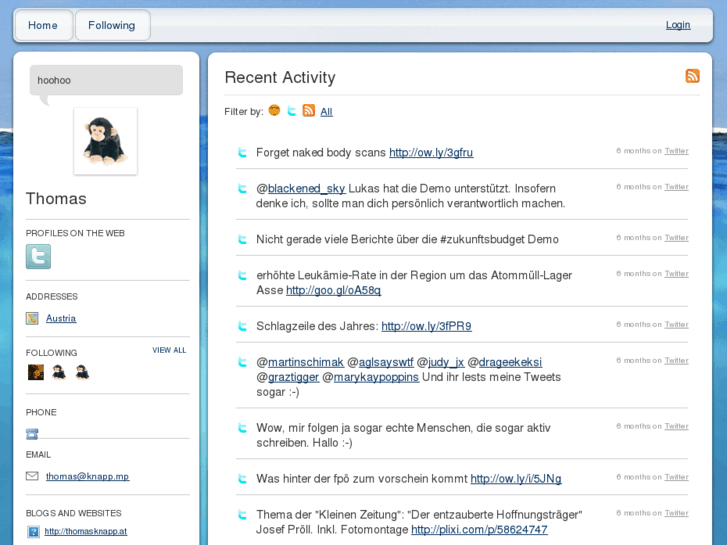Open the Twitter profile icon under Profiles on the Web
The width and height of the screenshot is (727, 545).
[x=38, y=256]
